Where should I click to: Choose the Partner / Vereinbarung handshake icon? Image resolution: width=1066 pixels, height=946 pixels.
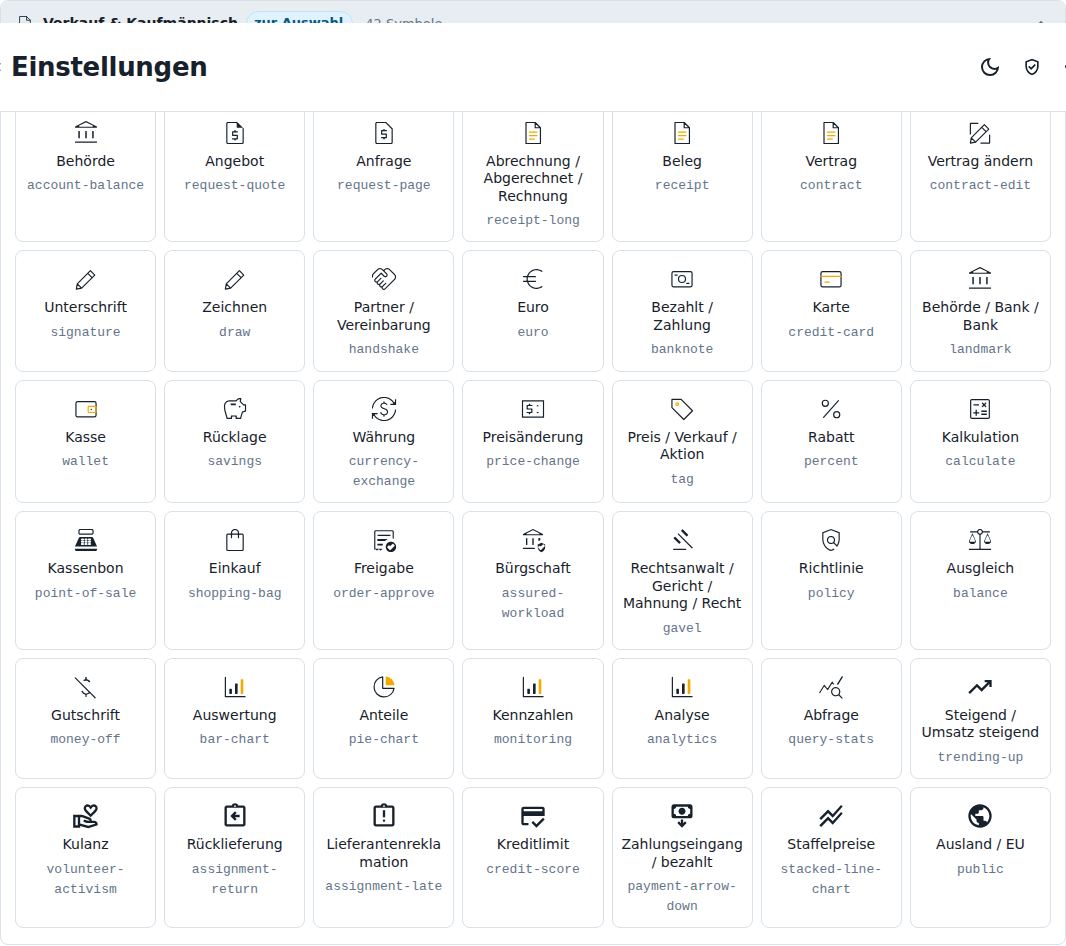(383, 279)
